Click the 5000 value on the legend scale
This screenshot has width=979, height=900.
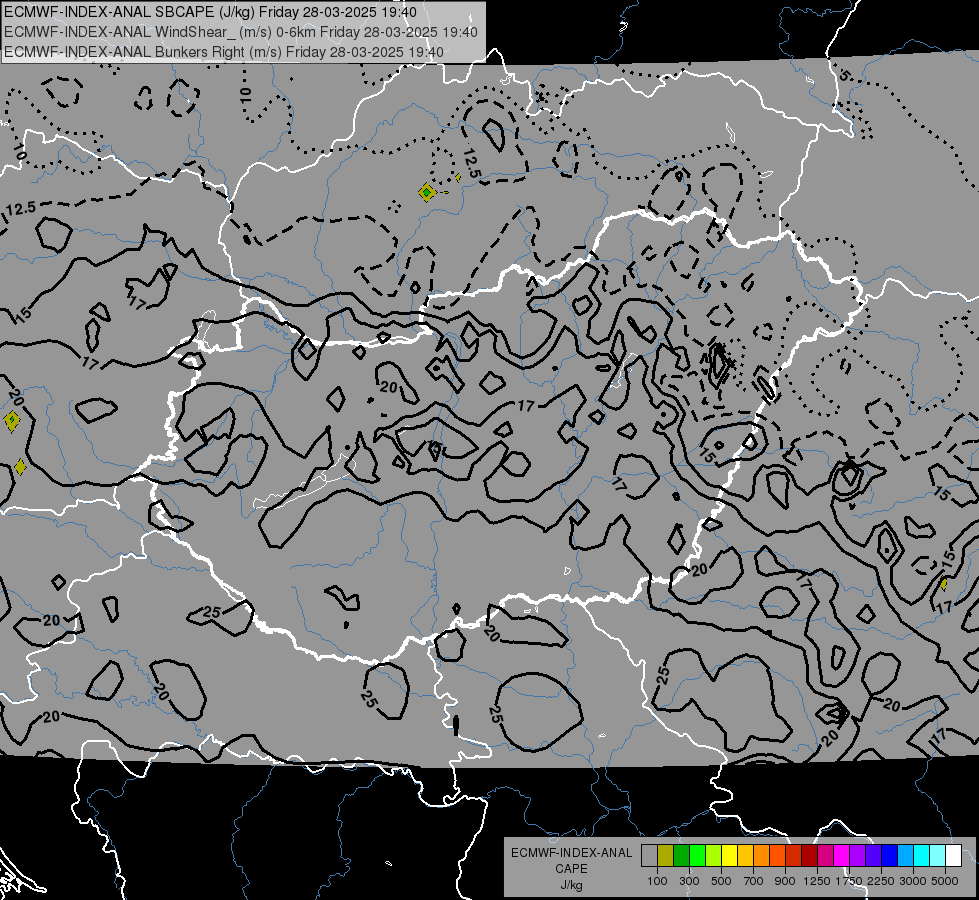click(x=945, y=881)
